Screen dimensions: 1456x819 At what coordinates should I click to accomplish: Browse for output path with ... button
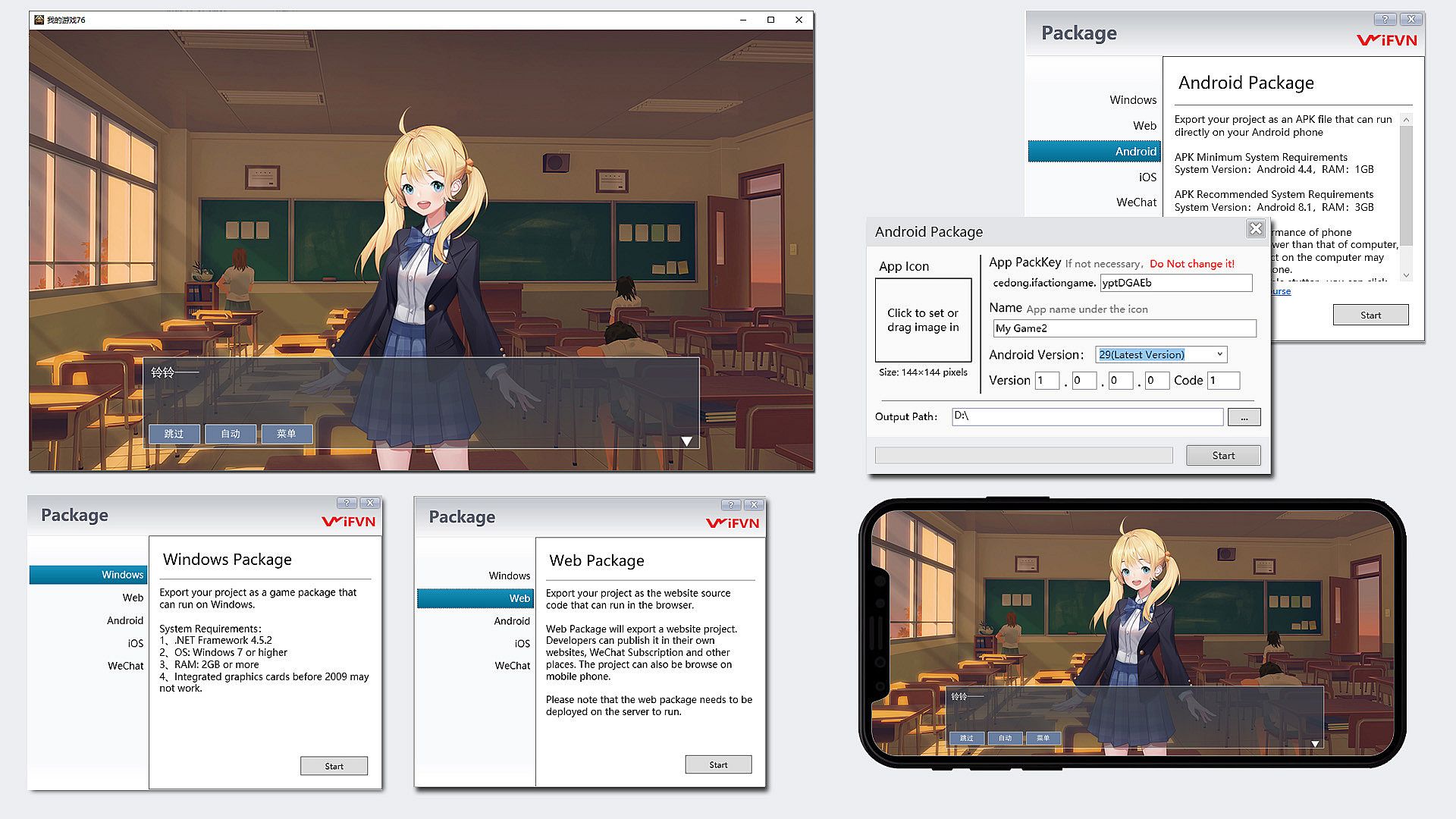pyautogui.click(x=1244, y=417)
